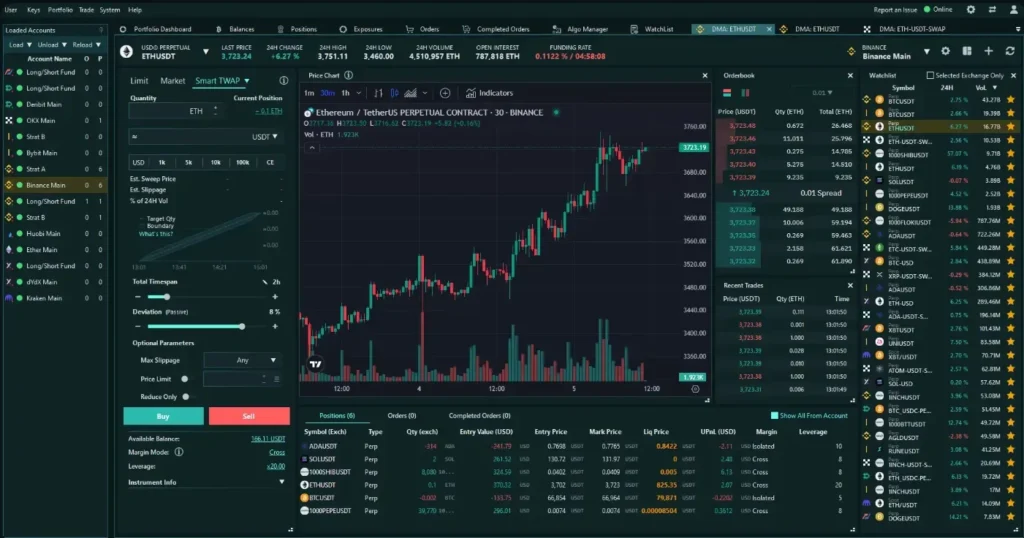Click the refresh icon in the instrument bar
The image size is (1024, 538).
[x=1010, y=51]
